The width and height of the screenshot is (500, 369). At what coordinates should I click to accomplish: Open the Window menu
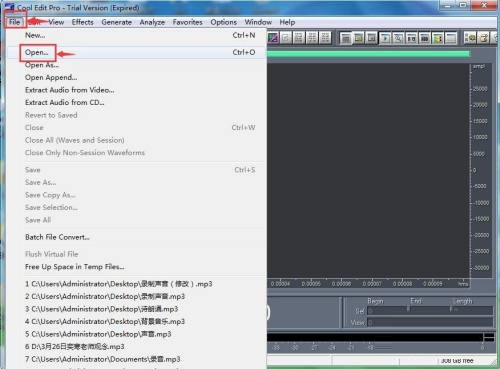258,22
